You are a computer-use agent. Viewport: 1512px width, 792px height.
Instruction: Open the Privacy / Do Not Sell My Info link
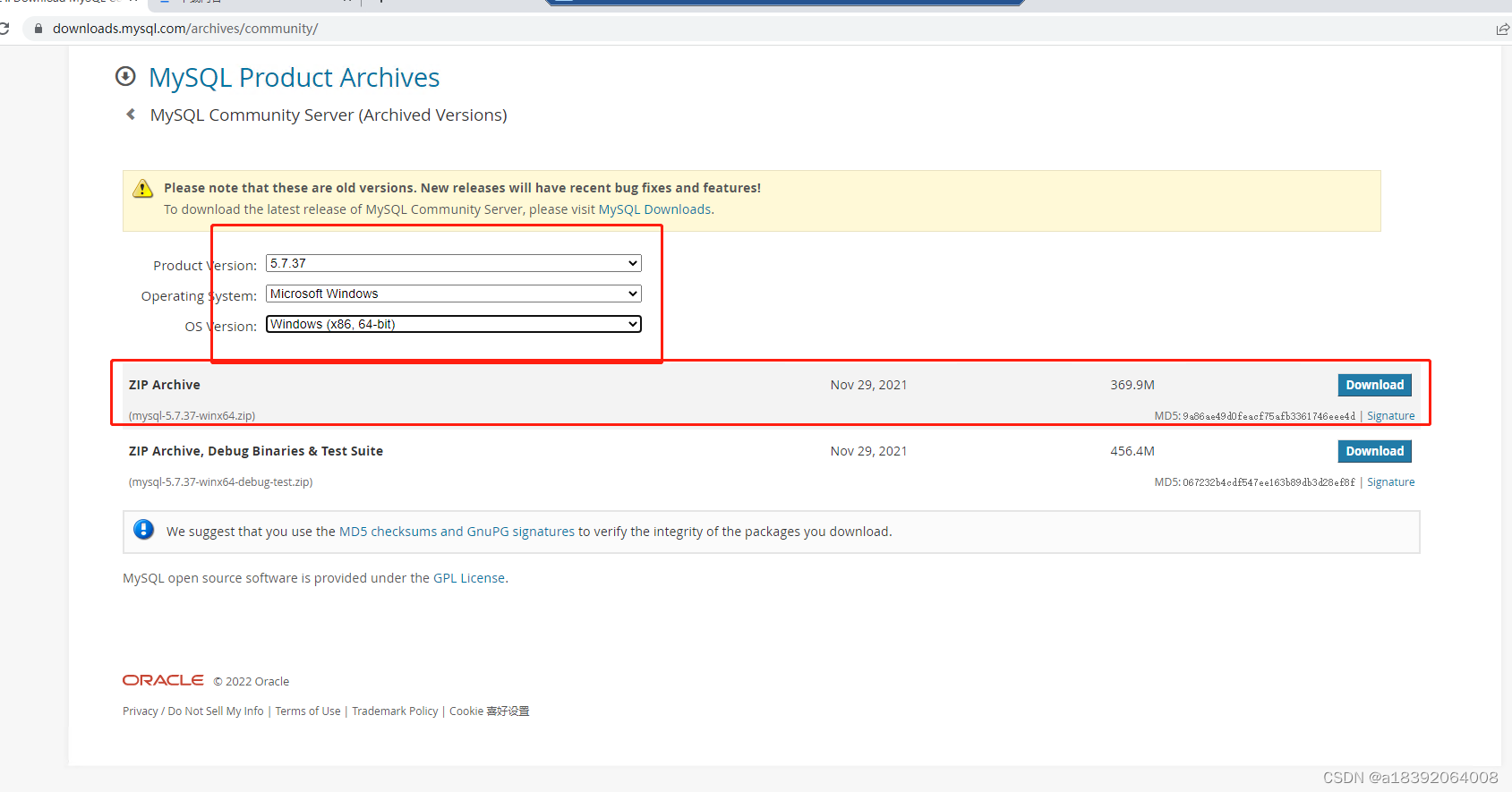tap(193, 711)
